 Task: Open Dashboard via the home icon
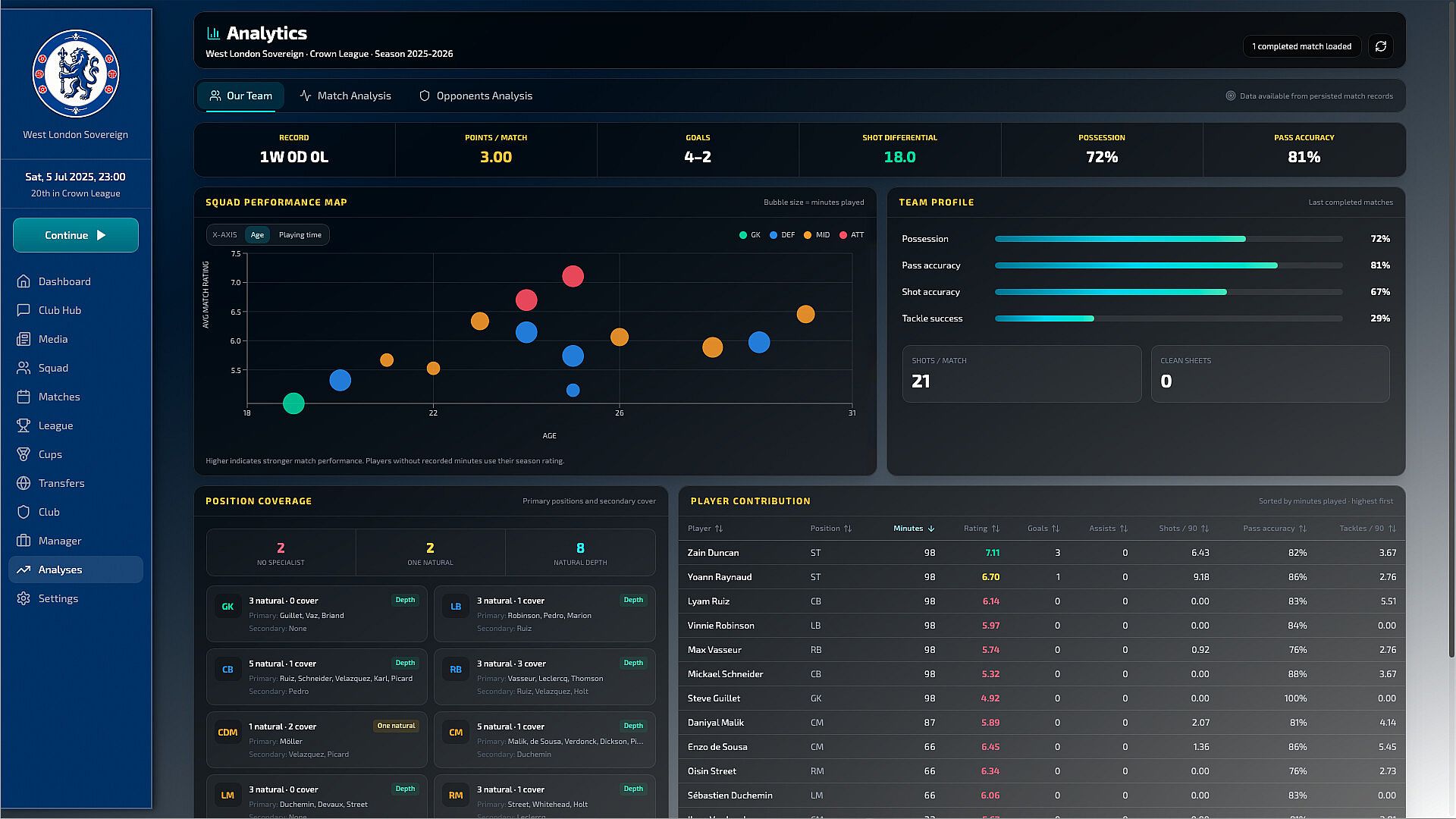24,281
